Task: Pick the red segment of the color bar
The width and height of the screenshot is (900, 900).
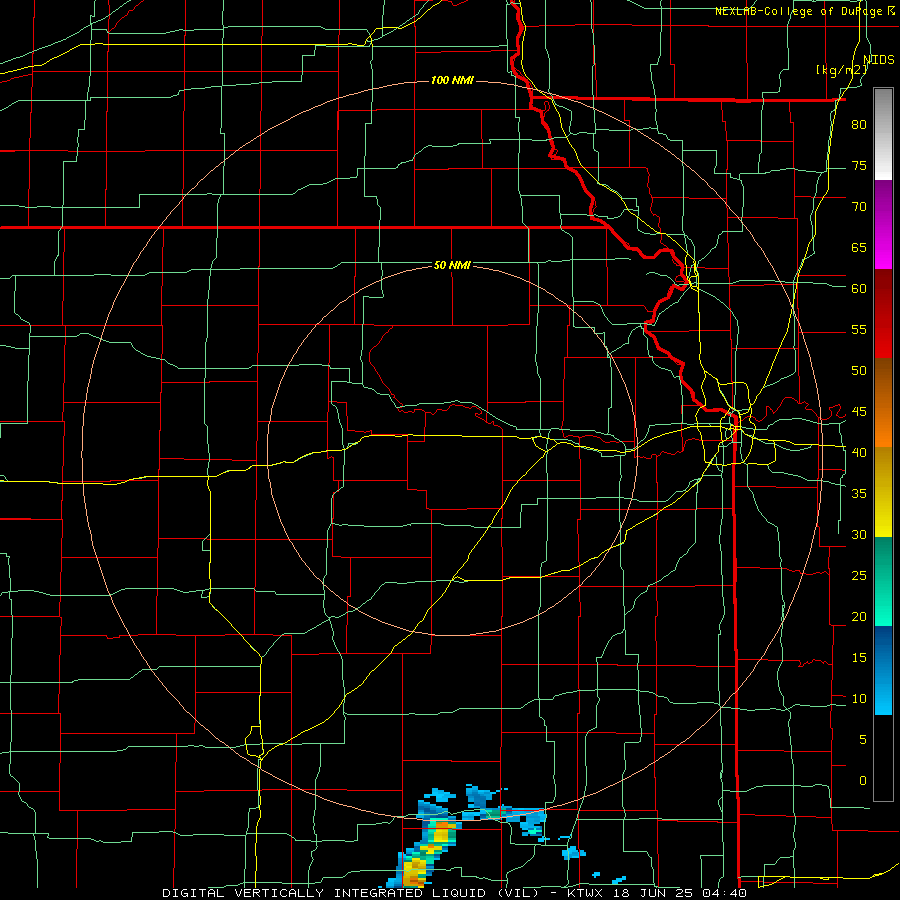Action: click(883, 314)
